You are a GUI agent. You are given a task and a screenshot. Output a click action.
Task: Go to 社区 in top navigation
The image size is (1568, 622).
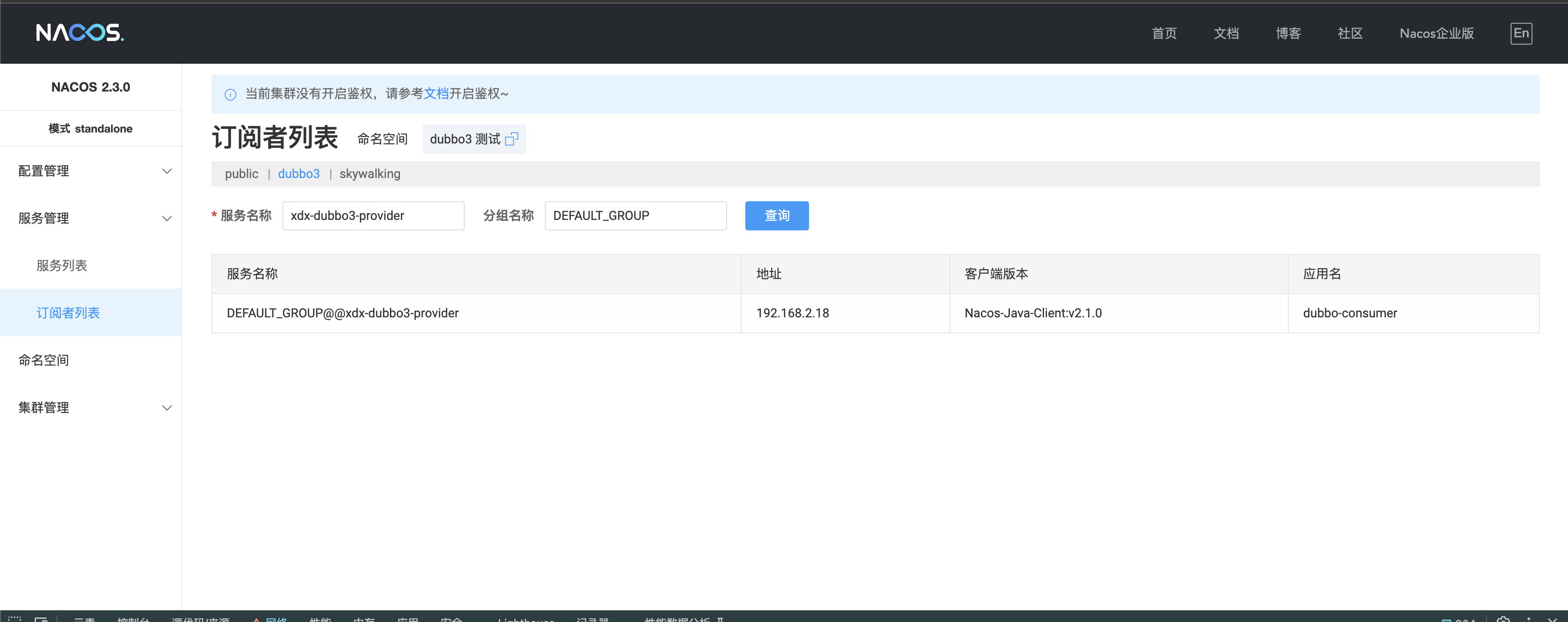[1349, 34]
